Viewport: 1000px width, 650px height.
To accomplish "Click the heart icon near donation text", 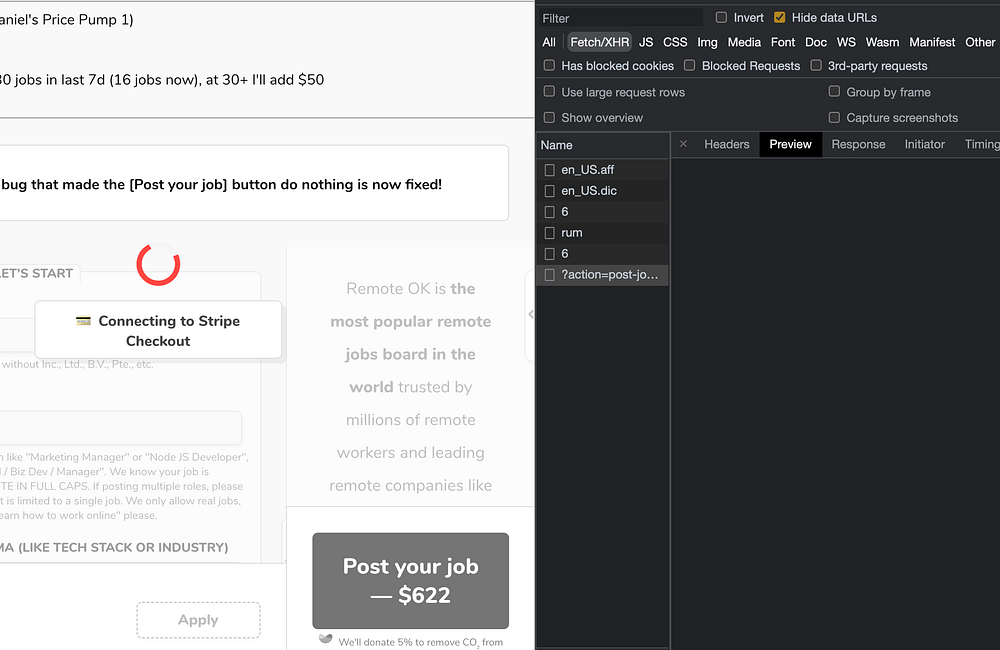I will click(x=325, y=639).
